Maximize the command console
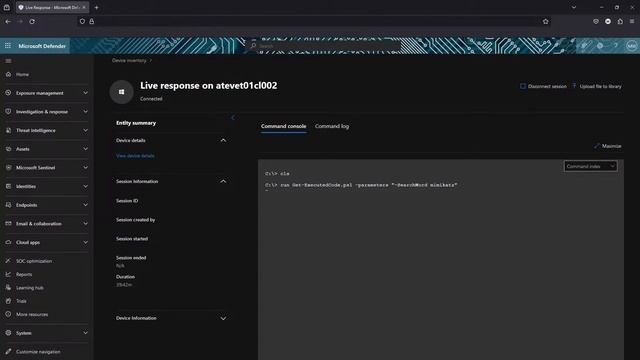640x360 pixels. tap(608, 146)
